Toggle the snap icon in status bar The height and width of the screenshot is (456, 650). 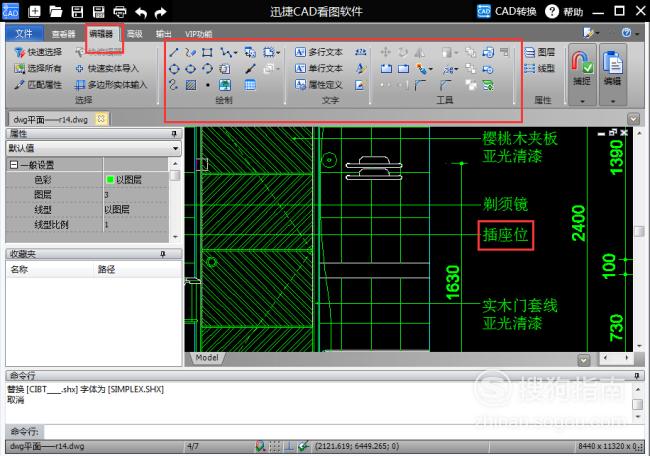[260, 446]
